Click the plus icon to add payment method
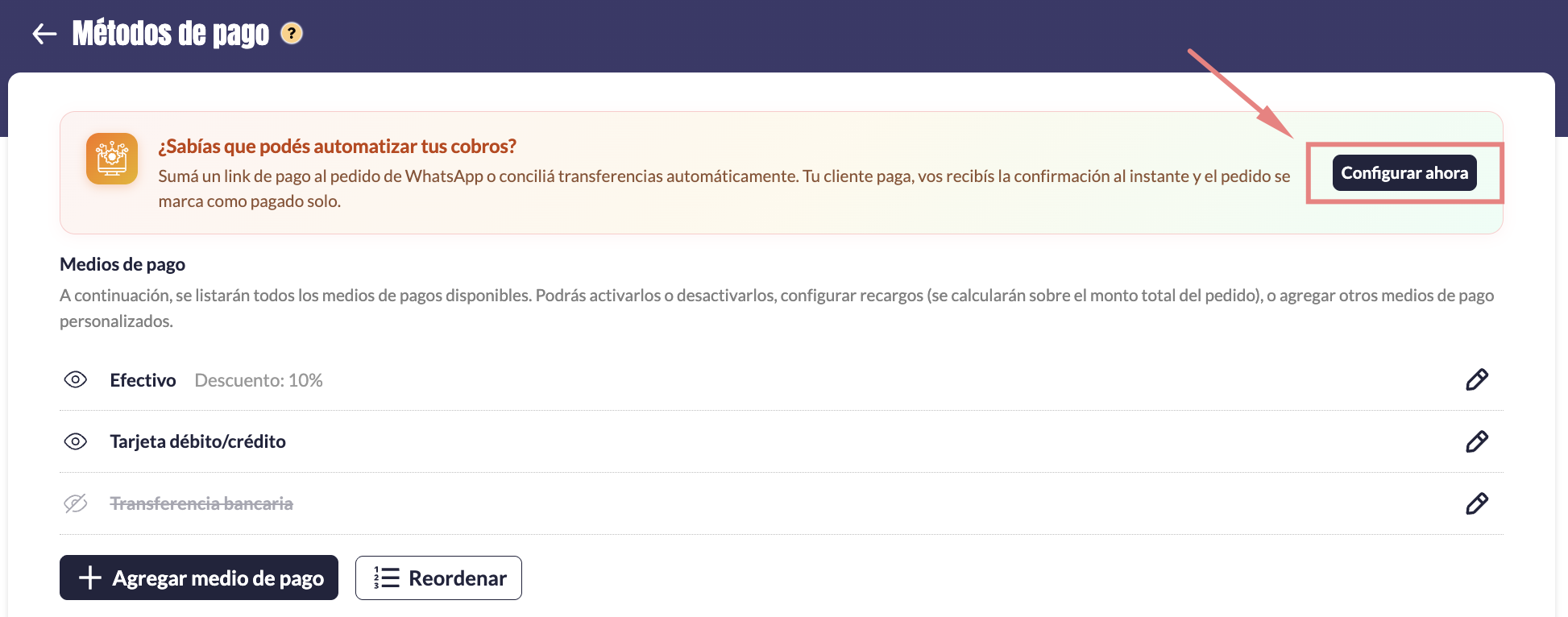Image resolution: width=1568 pixels, height=617 pixels. (89, 578)
